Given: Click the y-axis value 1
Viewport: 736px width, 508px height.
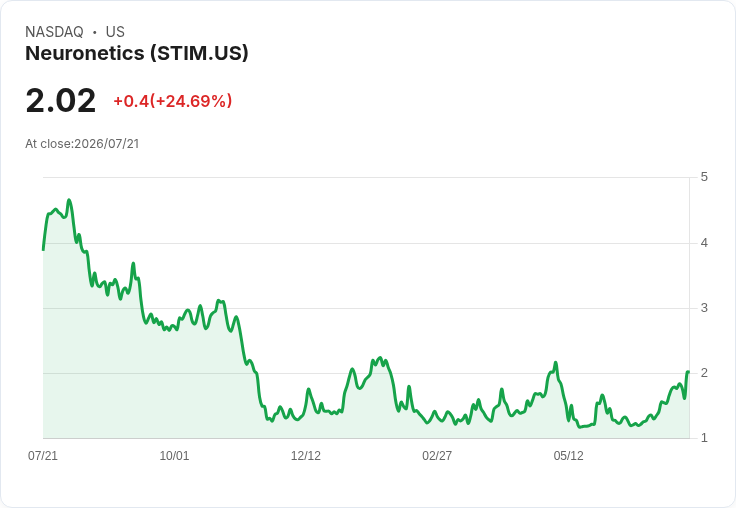Looking at the screenshot, I should (x=704, y=438).
